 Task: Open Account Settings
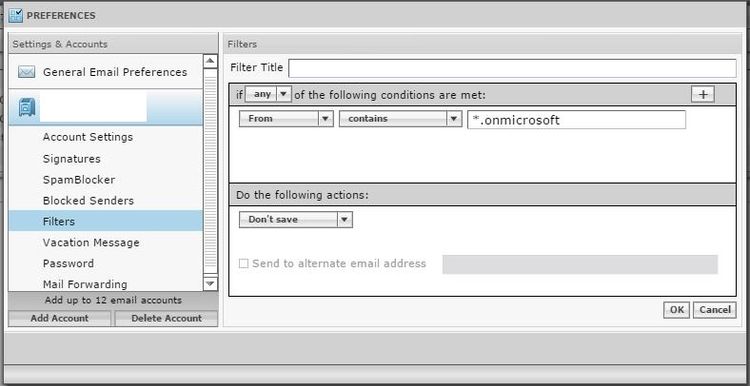coord(88,137)
